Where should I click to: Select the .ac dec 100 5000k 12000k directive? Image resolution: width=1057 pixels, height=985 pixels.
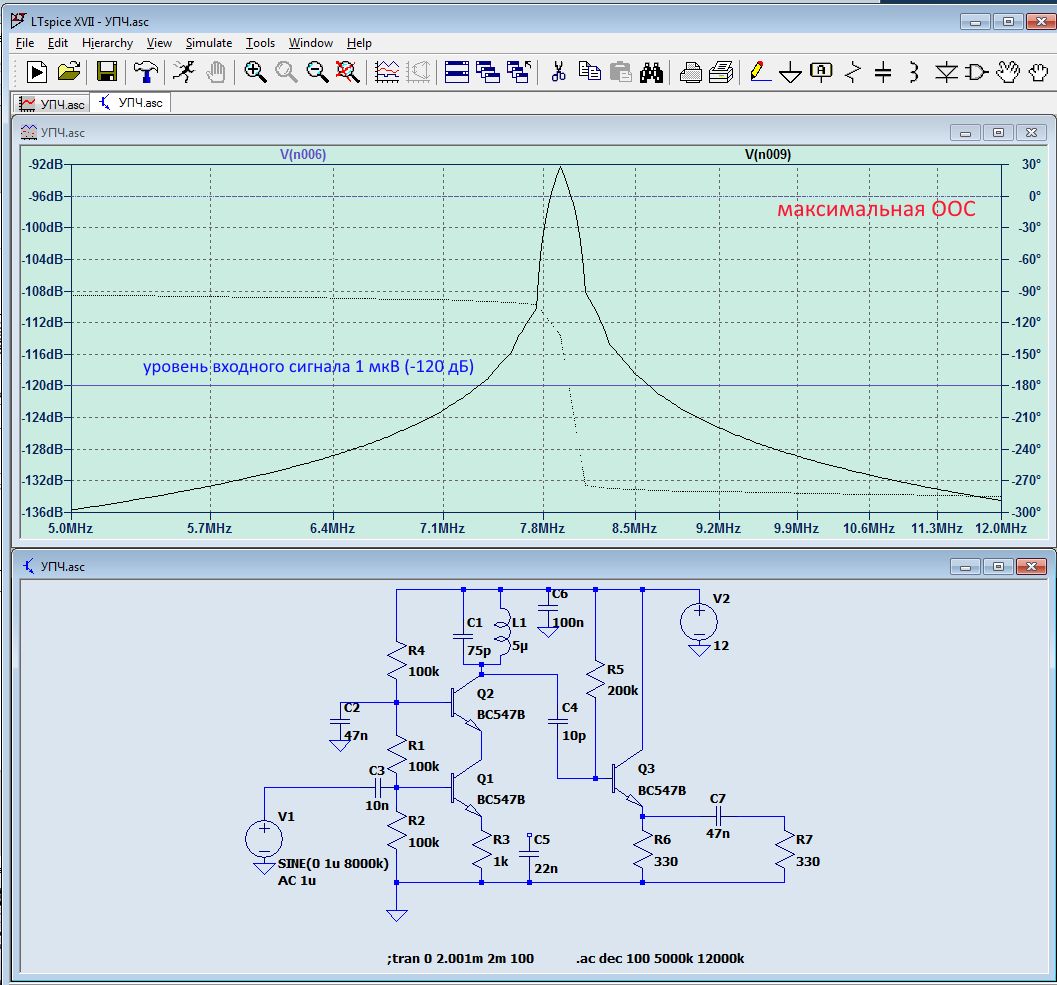point(660,958)
